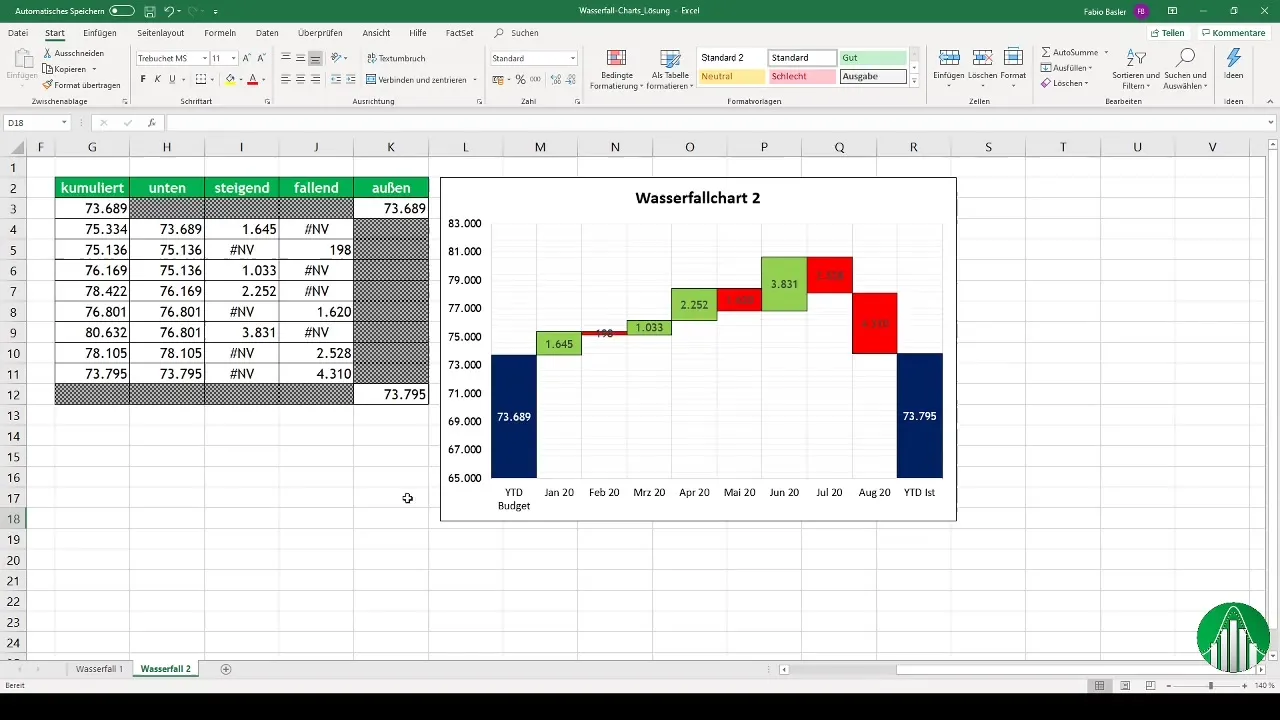Image resolution: width=1280 pixels, height=720 pixels.
Task: Toggle underline U formatting
Action: (172, 79)
